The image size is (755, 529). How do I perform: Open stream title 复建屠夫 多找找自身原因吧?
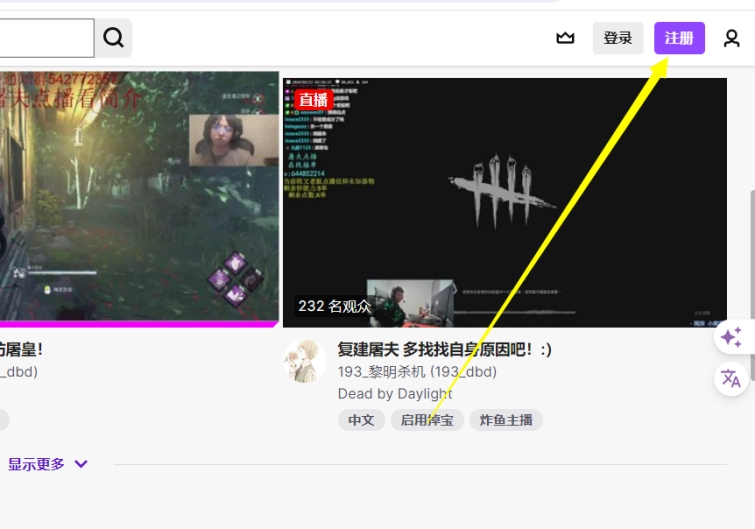click(444, 349)
